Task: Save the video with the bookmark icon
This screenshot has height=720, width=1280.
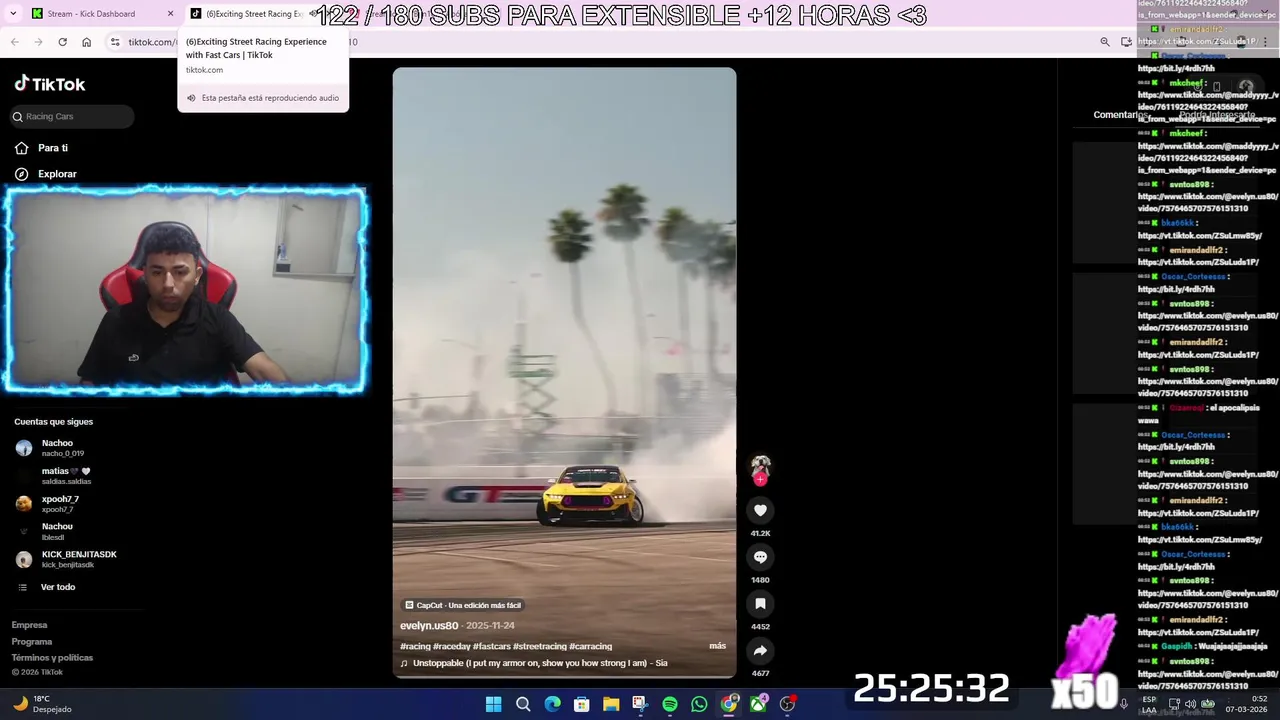Action: pyautogui.click(x=760, y=604)
